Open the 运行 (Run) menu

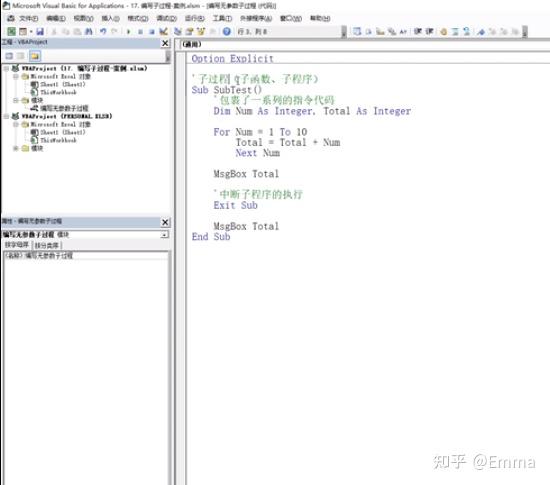195,18
